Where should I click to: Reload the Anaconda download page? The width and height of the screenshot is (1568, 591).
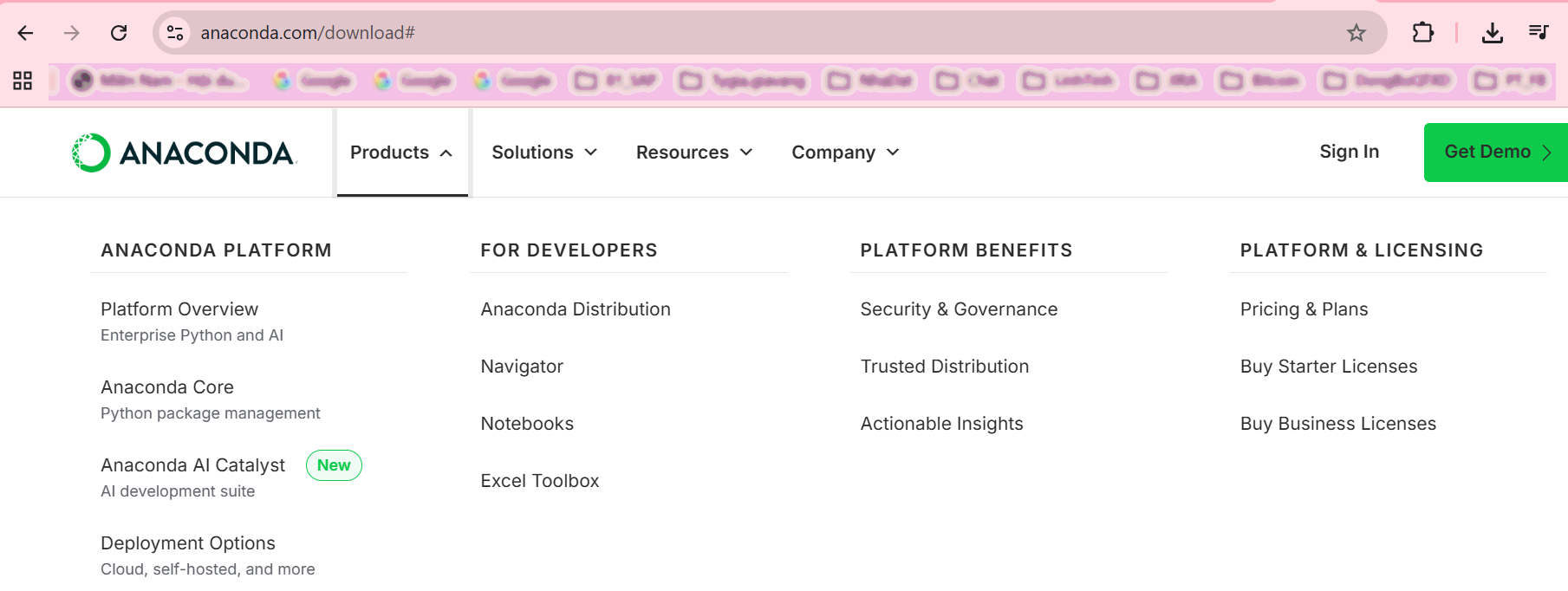pos(119,33)
